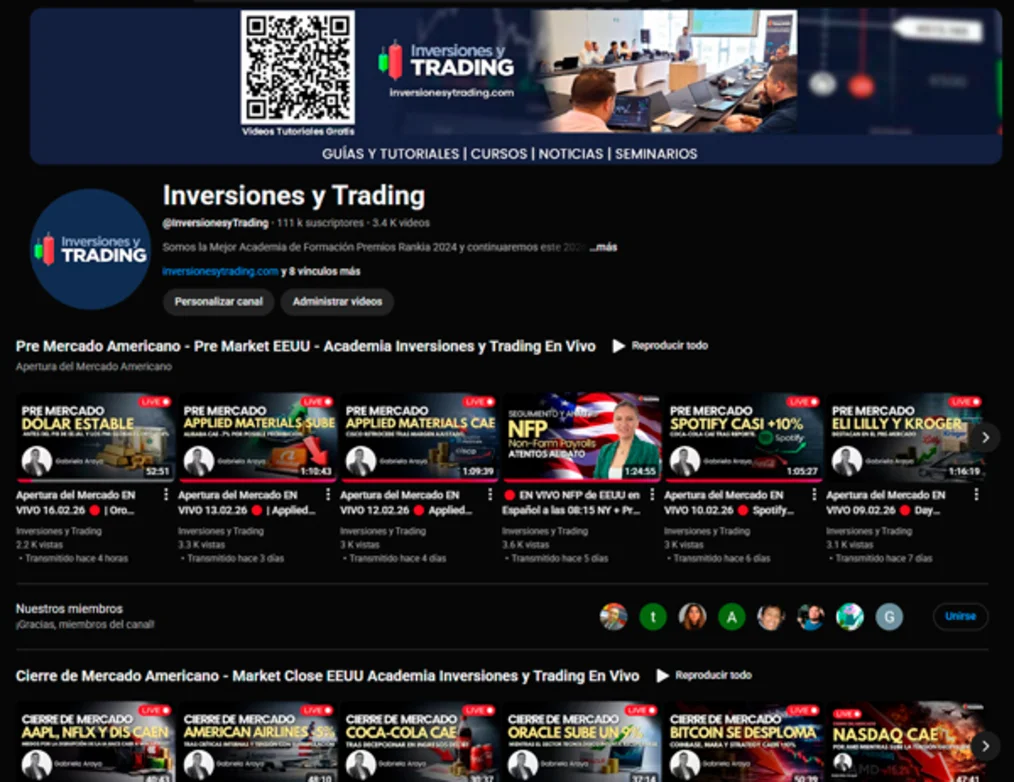Open AMERICAN AIRLINES cierre thumbnail
Viewport: 1014px width, 782px height.
point(258,743)
